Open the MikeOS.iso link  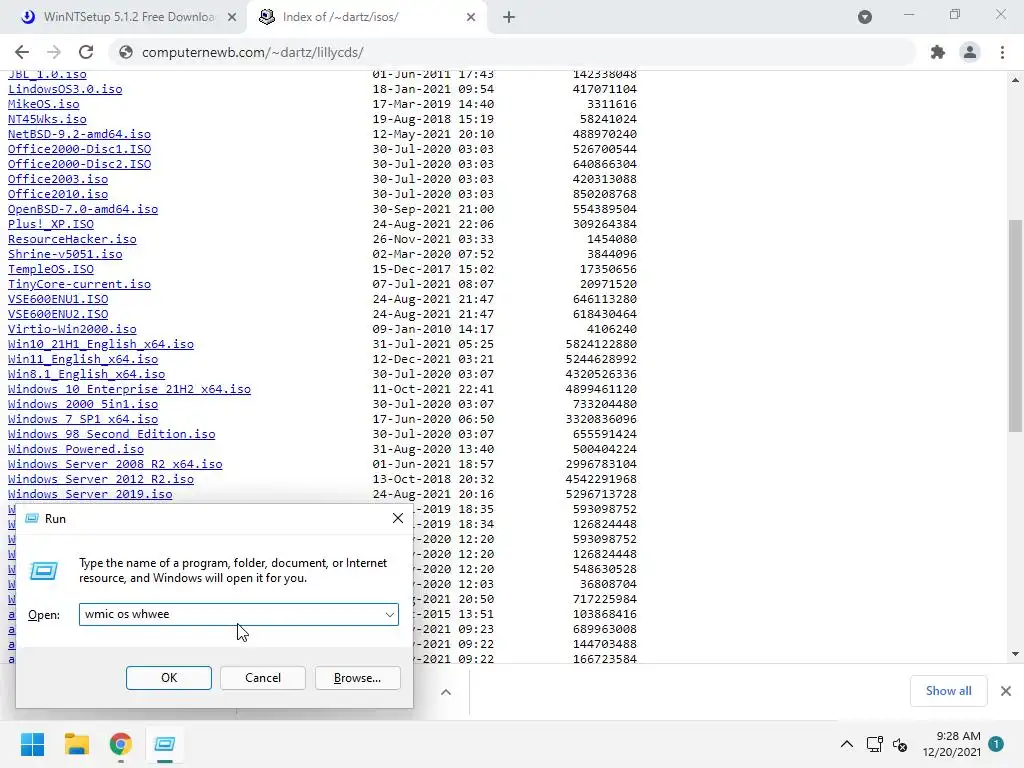44,104
